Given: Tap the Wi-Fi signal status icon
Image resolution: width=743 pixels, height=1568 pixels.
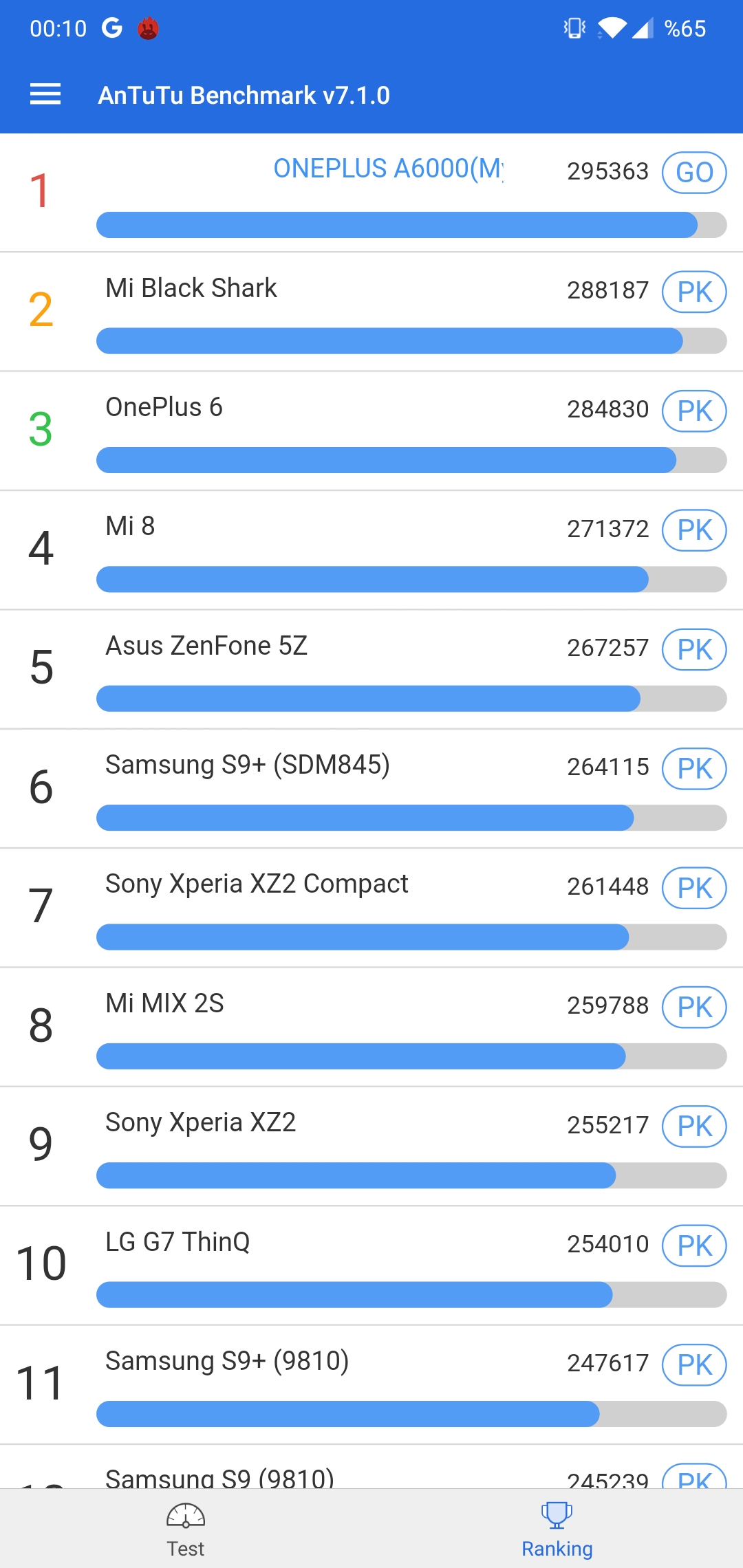Looking at the screenshot, I should coord(612,28).
